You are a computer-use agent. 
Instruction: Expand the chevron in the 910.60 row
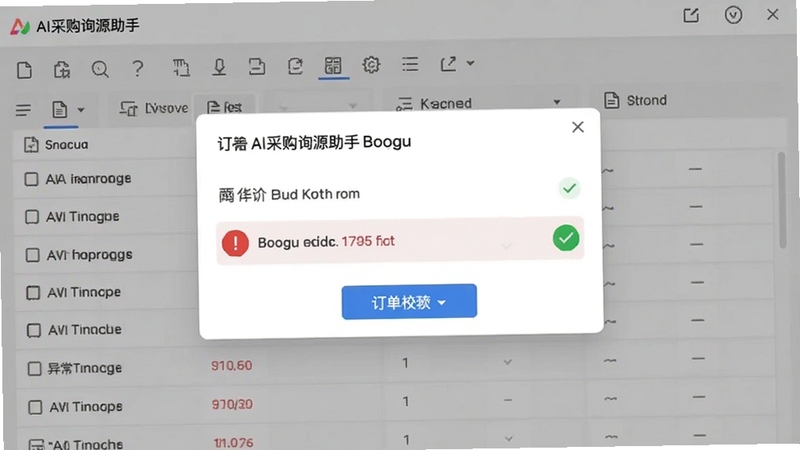coord(508,362)
